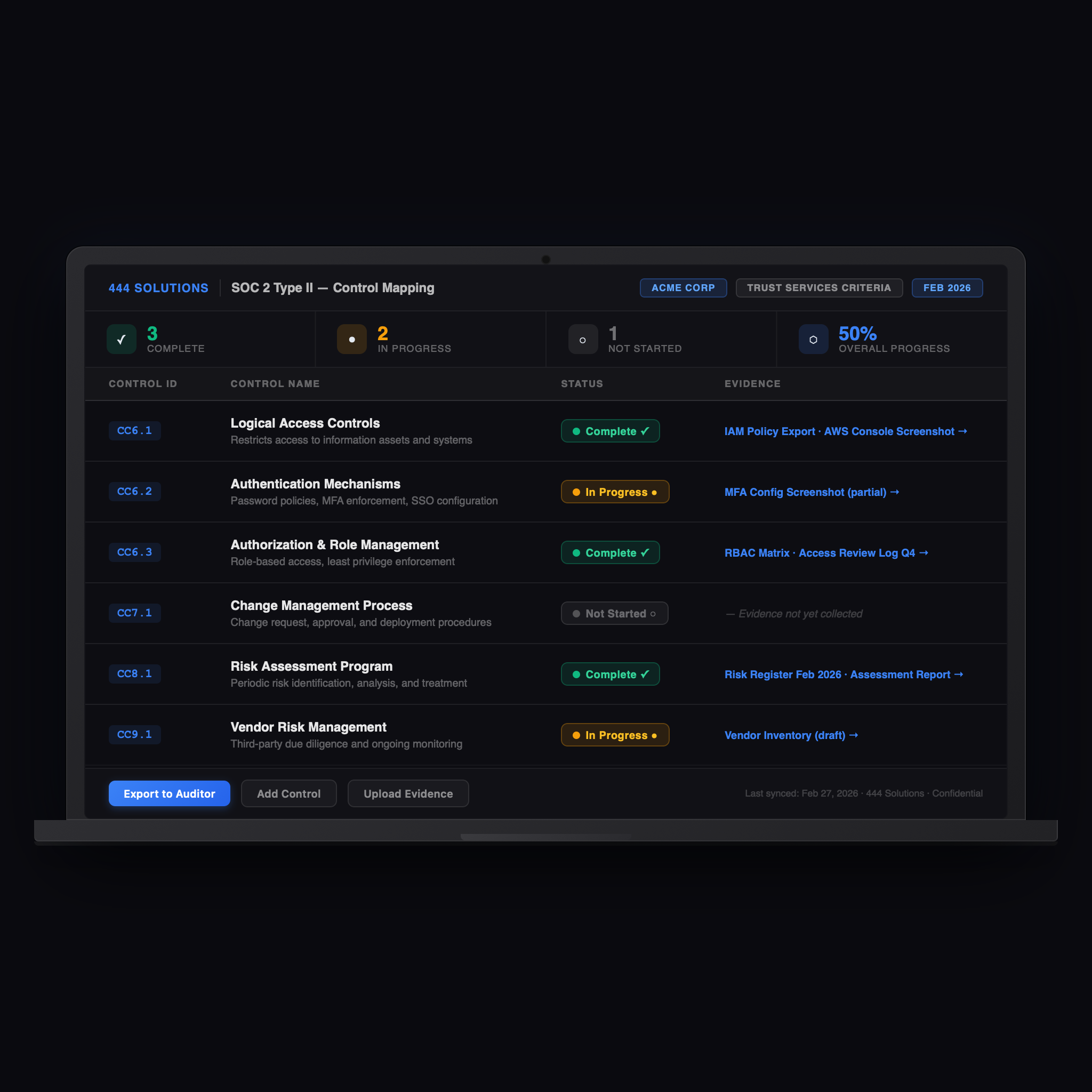Click the CC7.1 control ID badge

coord(134,613)
